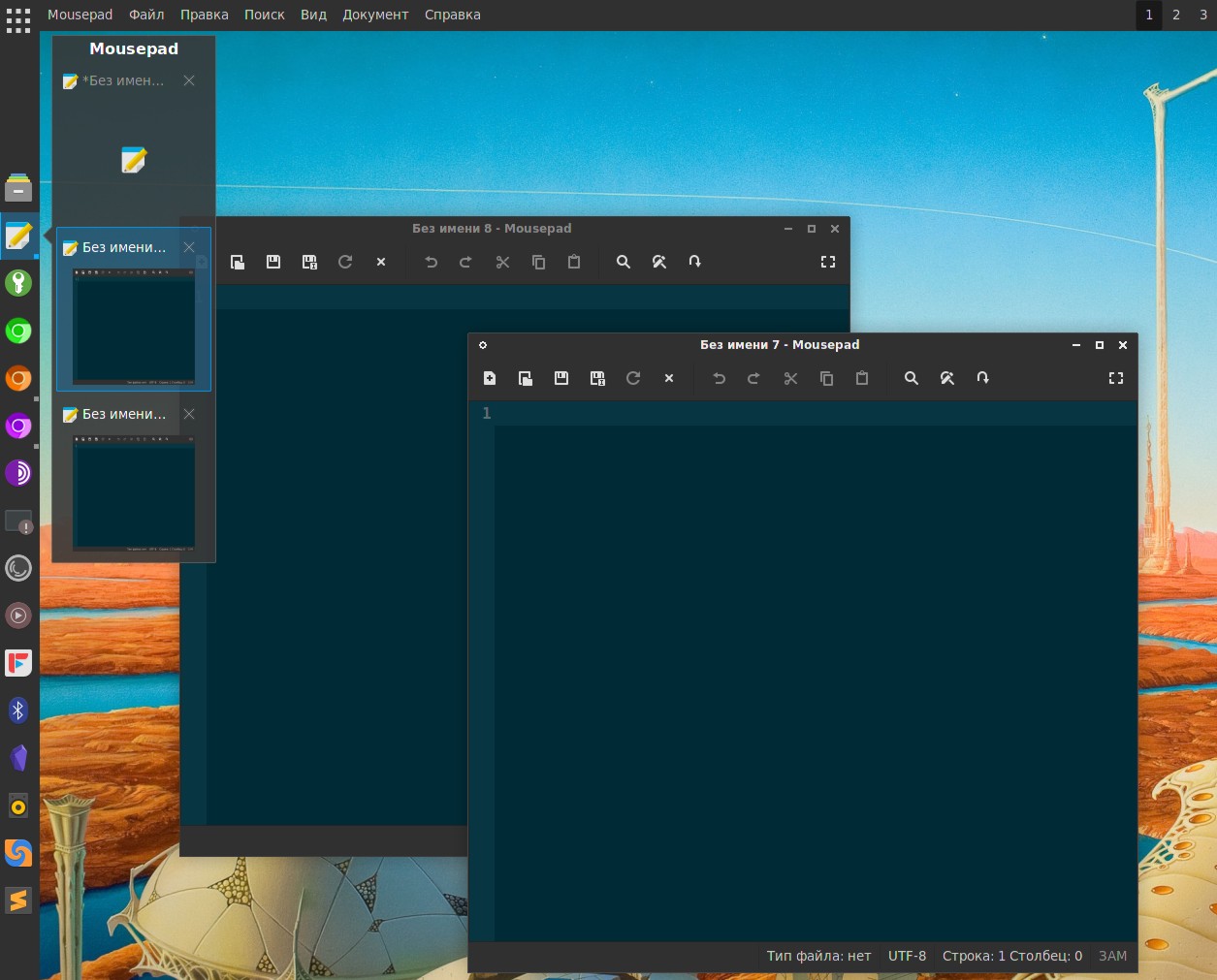This screenshot has height=980, width=1217.
Task: Undo in window 8 toolbar
Action: coord(432,262)
